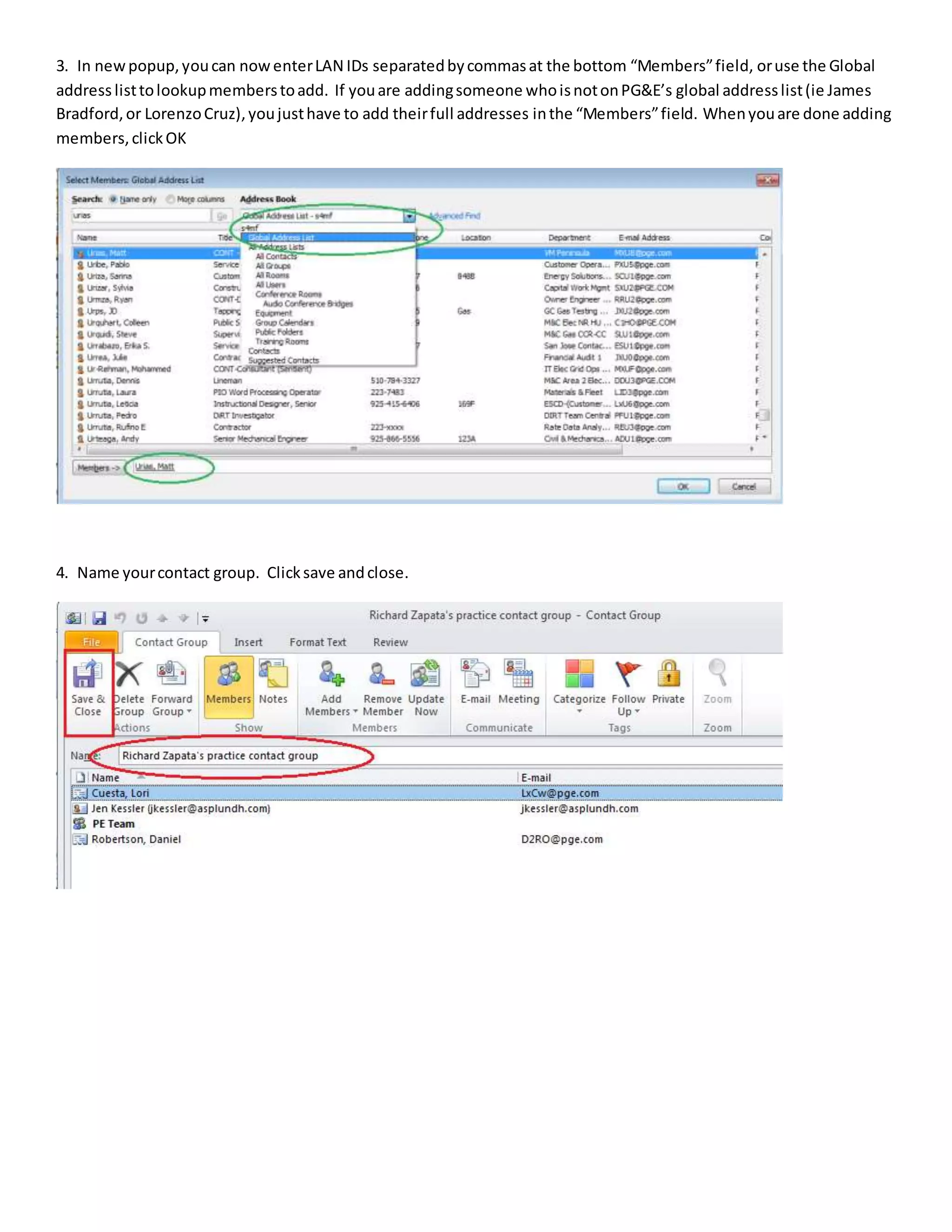Click the Members -> button

coord(98,468)
